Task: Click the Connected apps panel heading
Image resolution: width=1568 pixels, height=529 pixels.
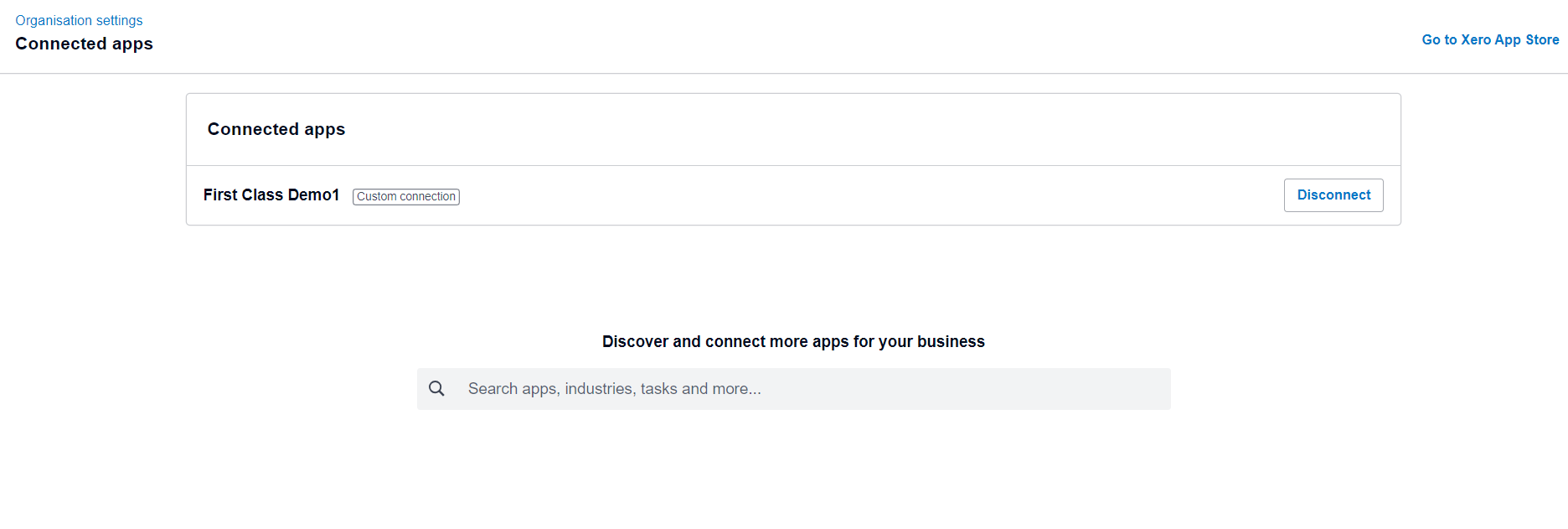Action: point(276,129)
